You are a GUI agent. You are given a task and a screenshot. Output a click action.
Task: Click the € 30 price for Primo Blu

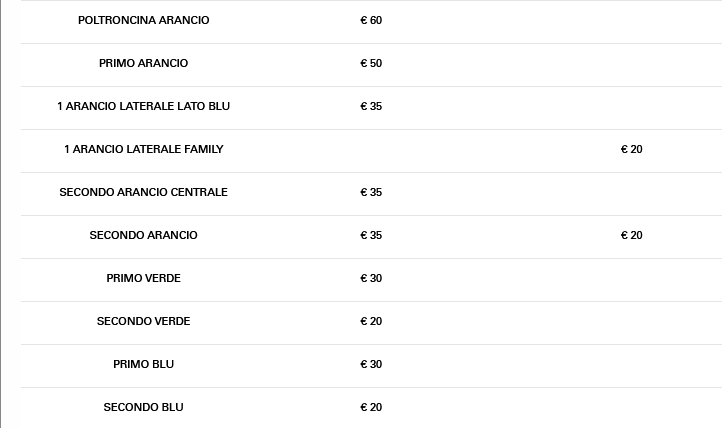point(371,364)
